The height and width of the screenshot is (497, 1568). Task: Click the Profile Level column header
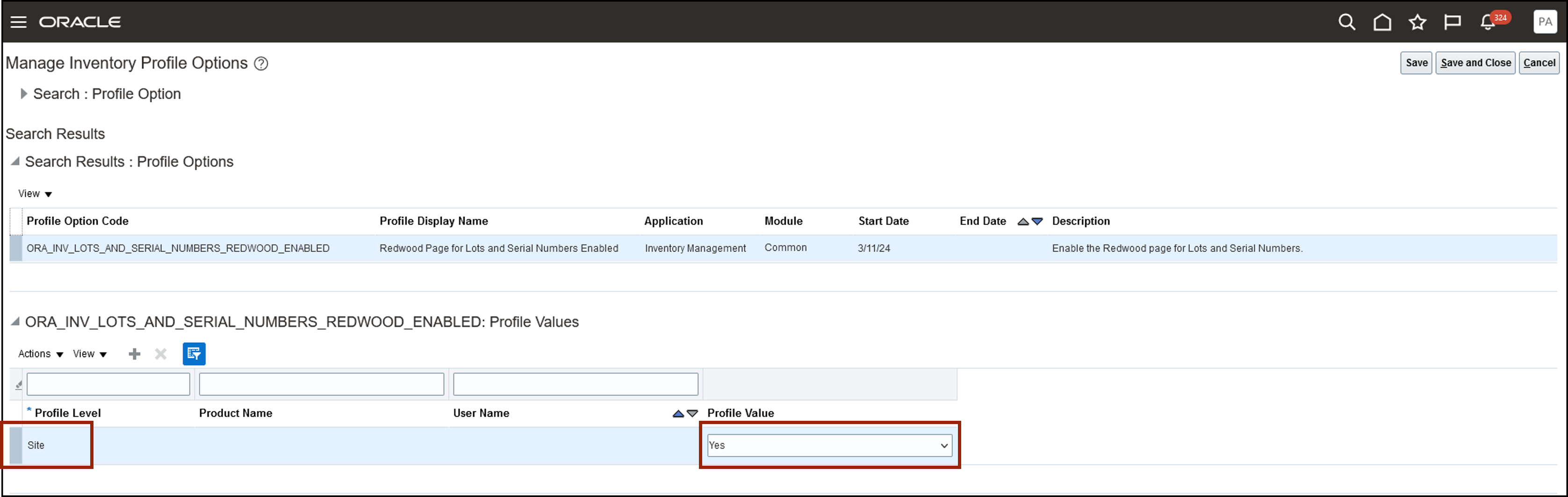point(68,413)
